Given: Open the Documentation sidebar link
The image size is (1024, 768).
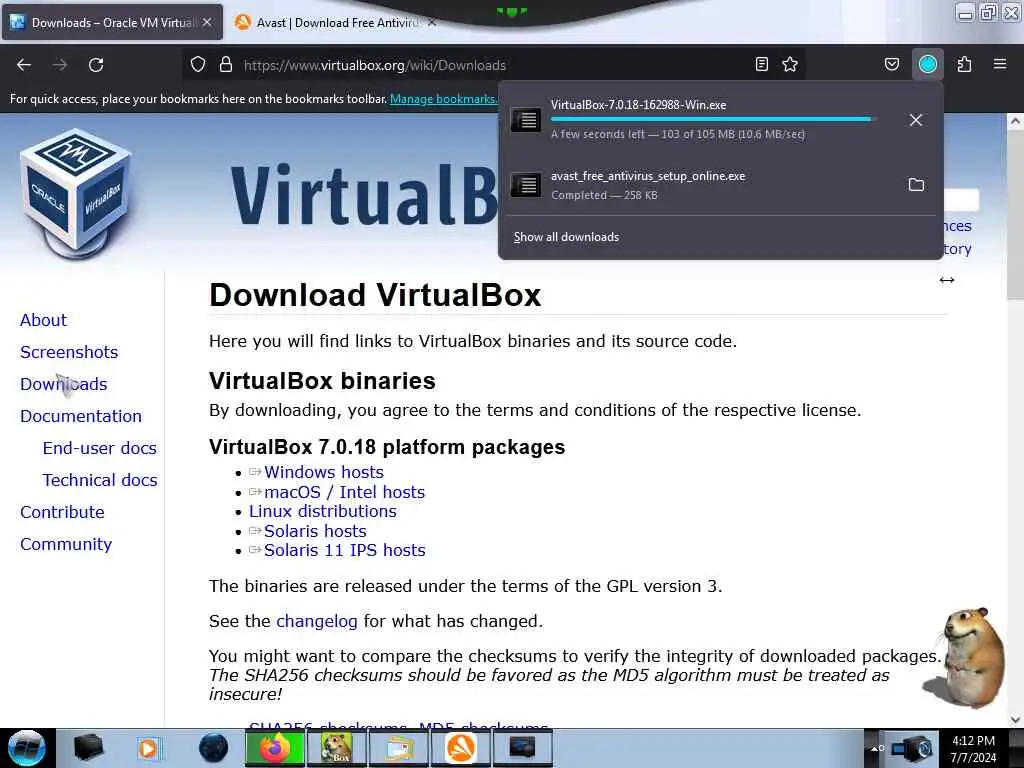Looking at the screenshot, I should [x=81, y=416].
